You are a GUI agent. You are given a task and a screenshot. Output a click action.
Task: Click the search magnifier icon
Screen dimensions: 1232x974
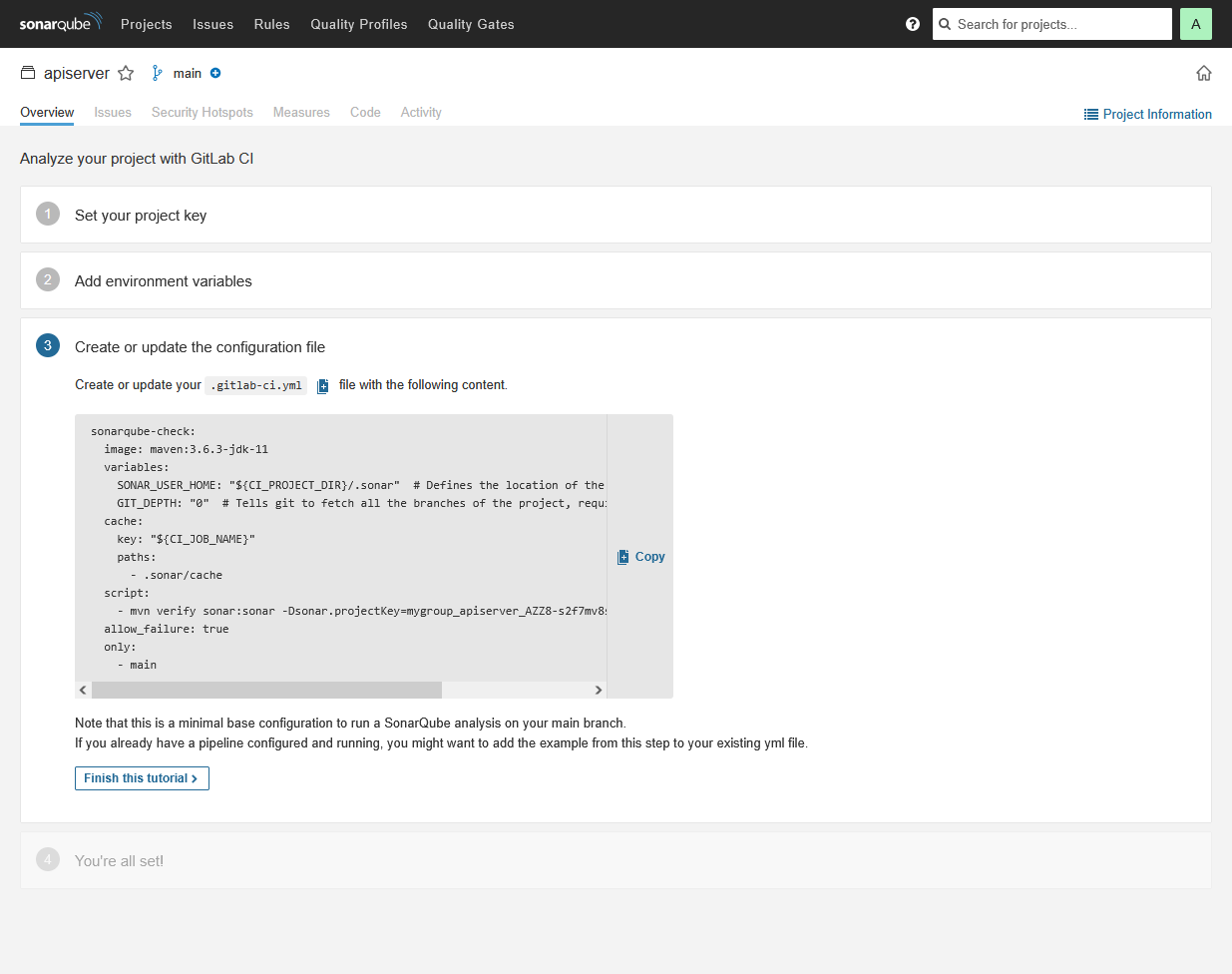[x=945, y=24]
